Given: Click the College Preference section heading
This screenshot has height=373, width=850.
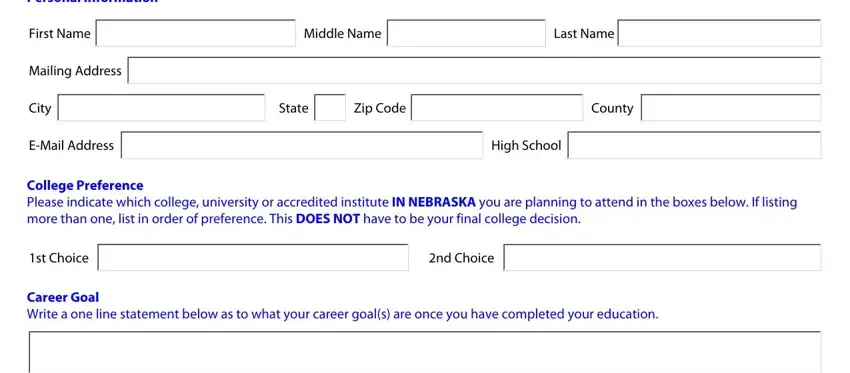Looking at the screenshot, I should click(x=85, y=185).
